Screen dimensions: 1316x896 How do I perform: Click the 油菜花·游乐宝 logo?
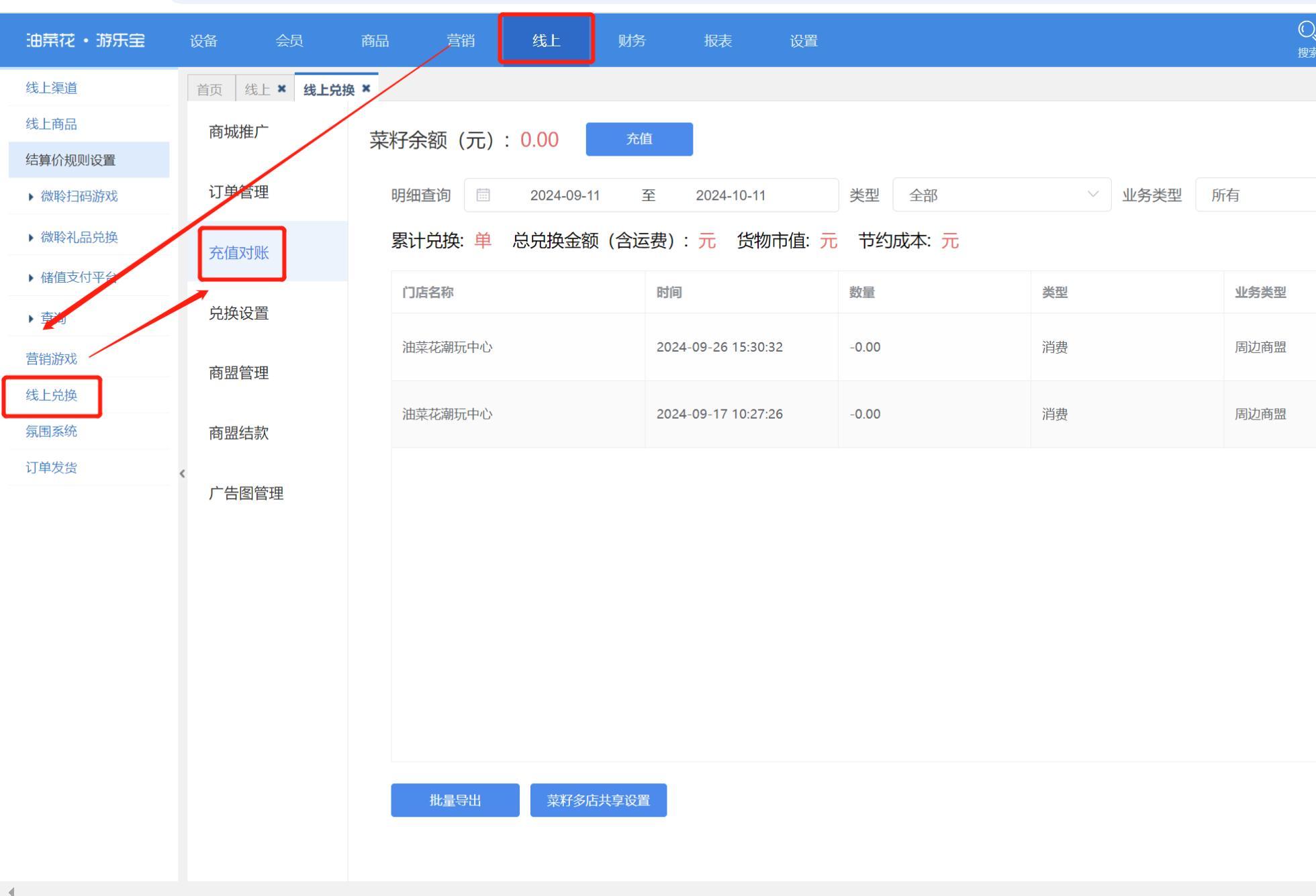[85, 40]
